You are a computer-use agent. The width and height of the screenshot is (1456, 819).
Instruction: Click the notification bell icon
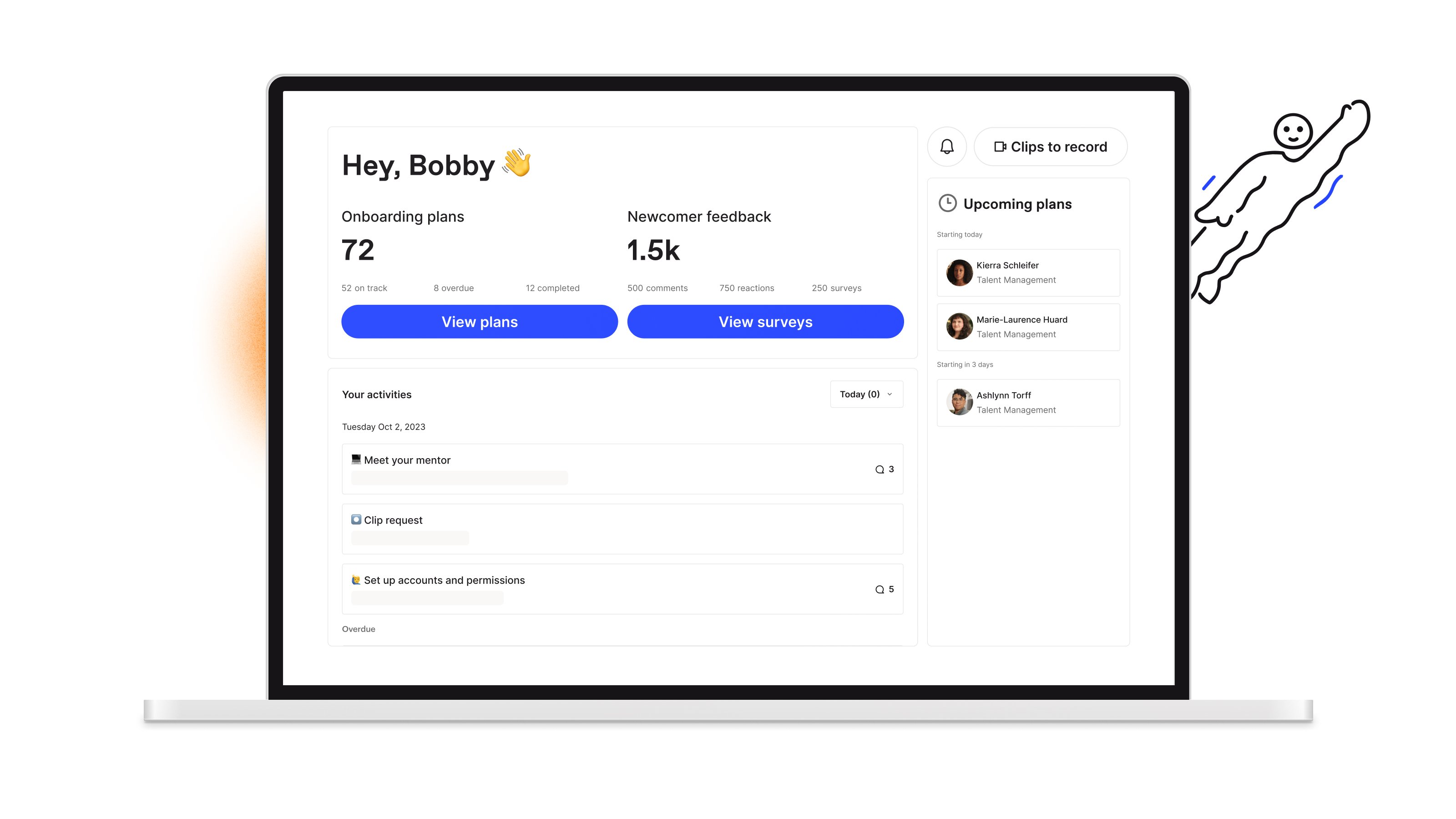(x=947, y=147)
